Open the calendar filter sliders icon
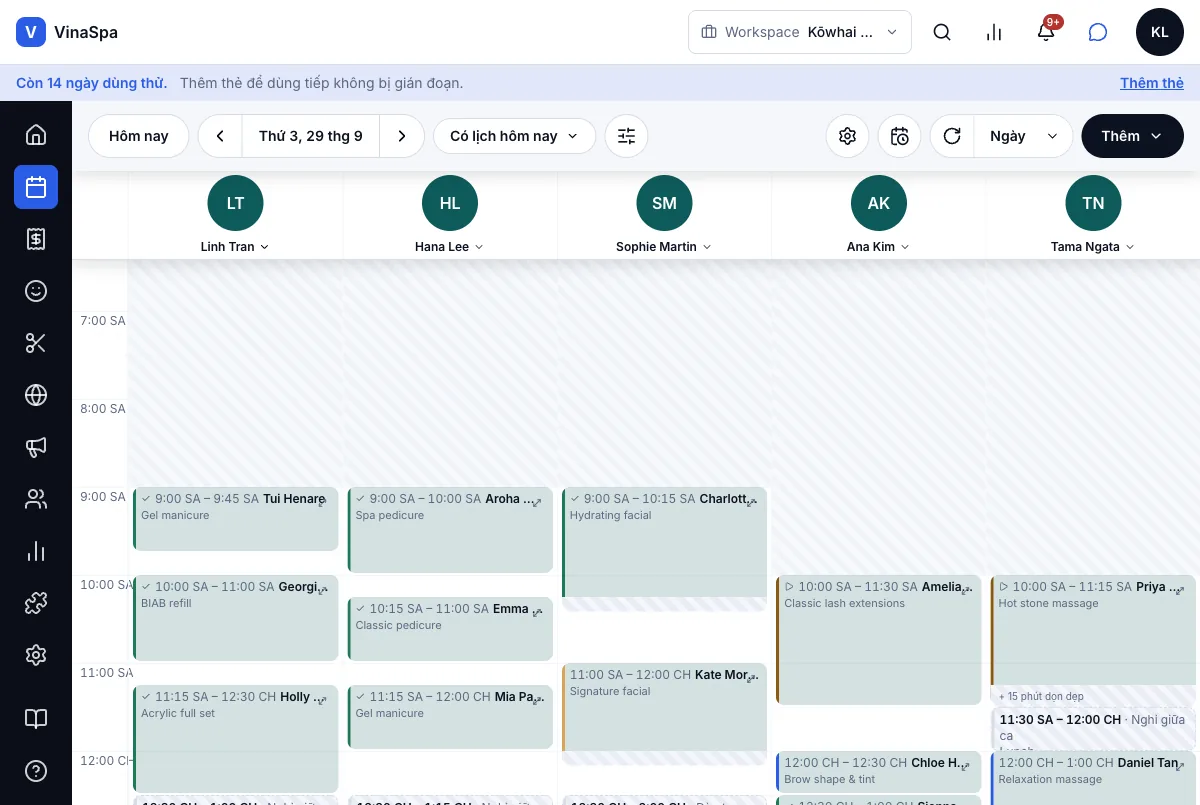 coord(626,136)
